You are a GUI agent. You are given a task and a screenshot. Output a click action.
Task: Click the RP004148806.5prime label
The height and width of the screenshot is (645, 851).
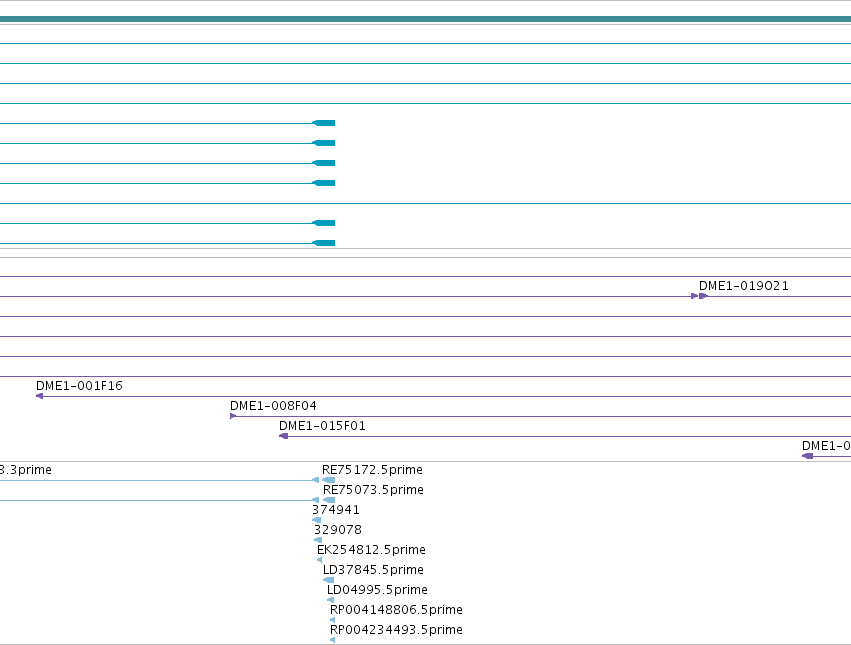[x=396, y=610]
